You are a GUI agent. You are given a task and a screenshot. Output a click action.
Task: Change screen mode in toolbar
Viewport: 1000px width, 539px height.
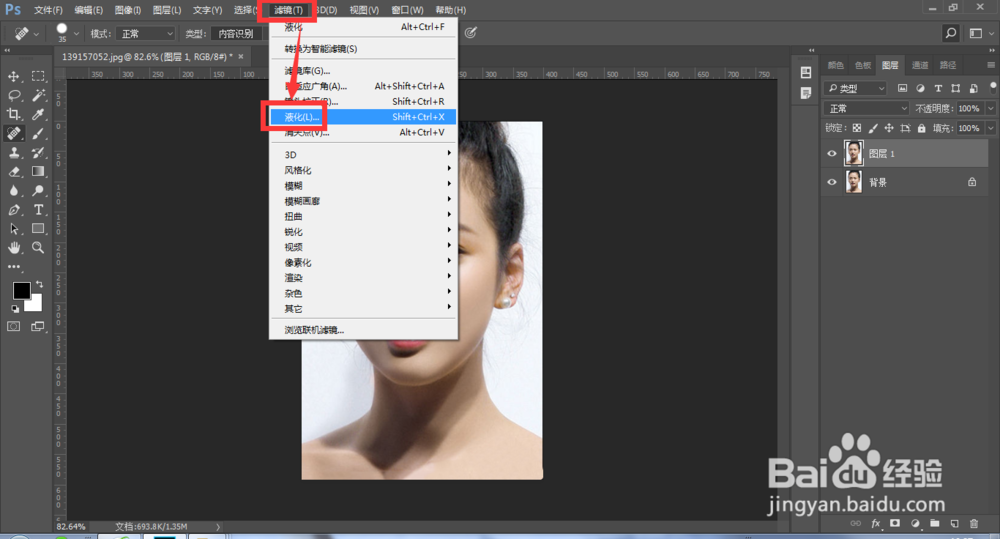coord(38,327)
